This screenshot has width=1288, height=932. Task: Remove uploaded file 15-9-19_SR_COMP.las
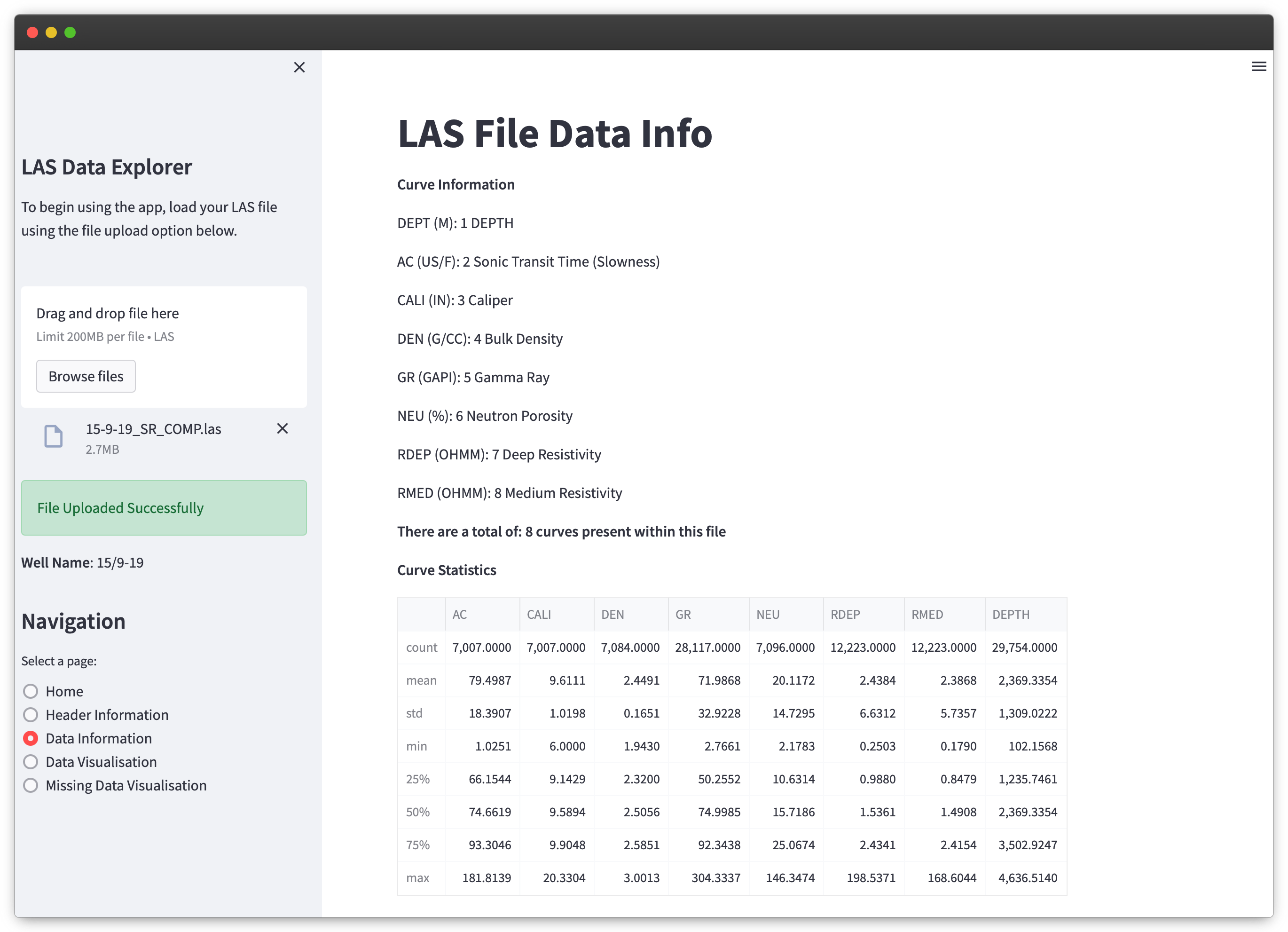[x=282, y=428]
